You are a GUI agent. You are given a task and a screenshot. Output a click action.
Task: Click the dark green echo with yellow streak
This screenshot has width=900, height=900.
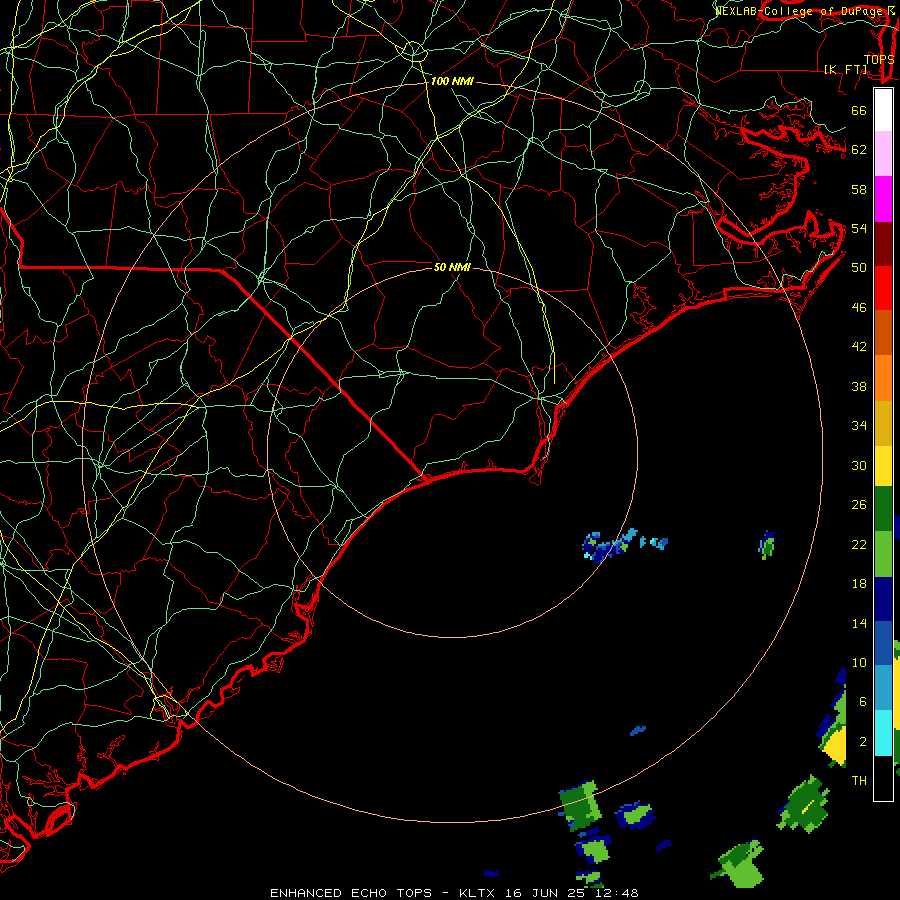[x=804, y=803]
